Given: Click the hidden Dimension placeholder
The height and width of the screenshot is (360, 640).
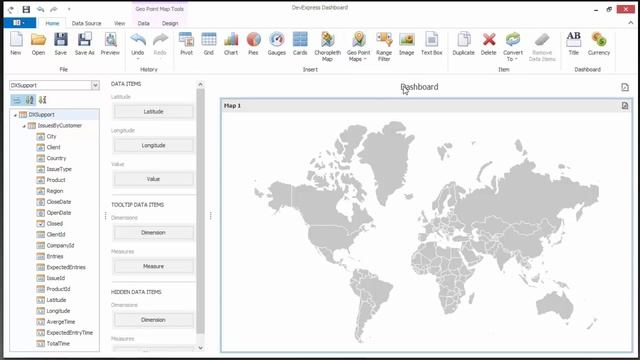Looking at the screenshot, I should pos(153,320).
